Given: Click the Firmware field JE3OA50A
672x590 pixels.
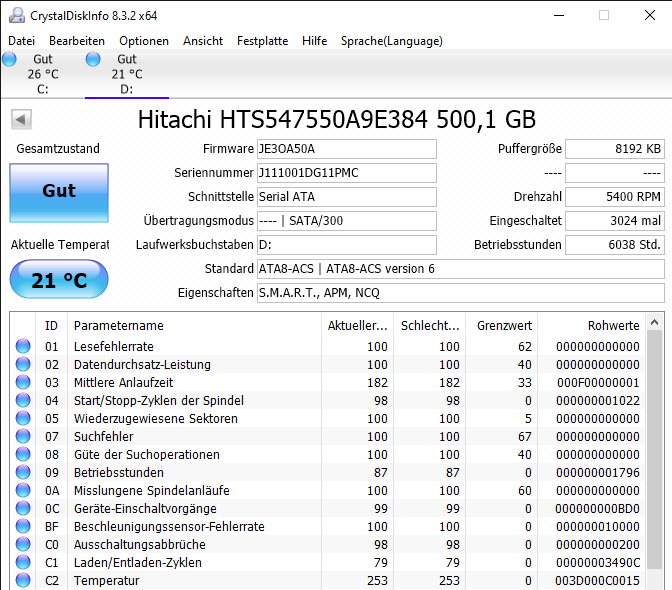Looking at the screenshot, I should point(347,149).
